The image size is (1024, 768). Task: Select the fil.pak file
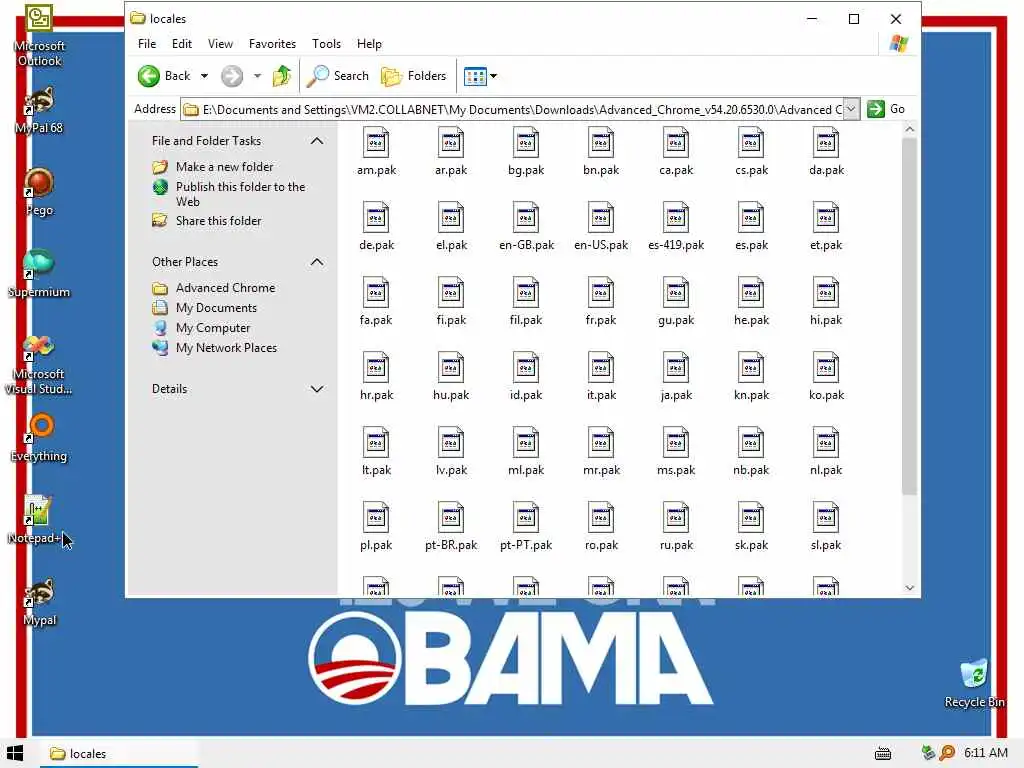coord(526,303)
